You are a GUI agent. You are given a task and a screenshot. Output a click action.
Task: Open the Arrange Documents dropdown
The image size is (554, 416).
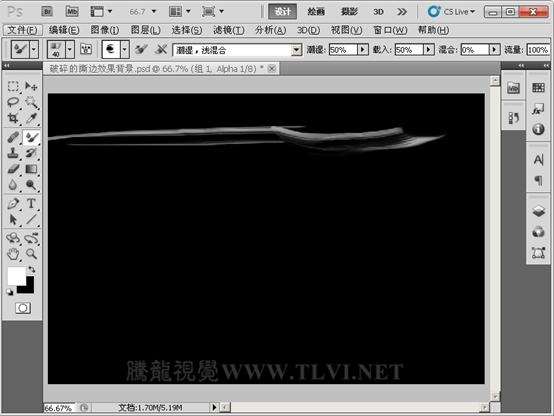(x=179, y=12)
